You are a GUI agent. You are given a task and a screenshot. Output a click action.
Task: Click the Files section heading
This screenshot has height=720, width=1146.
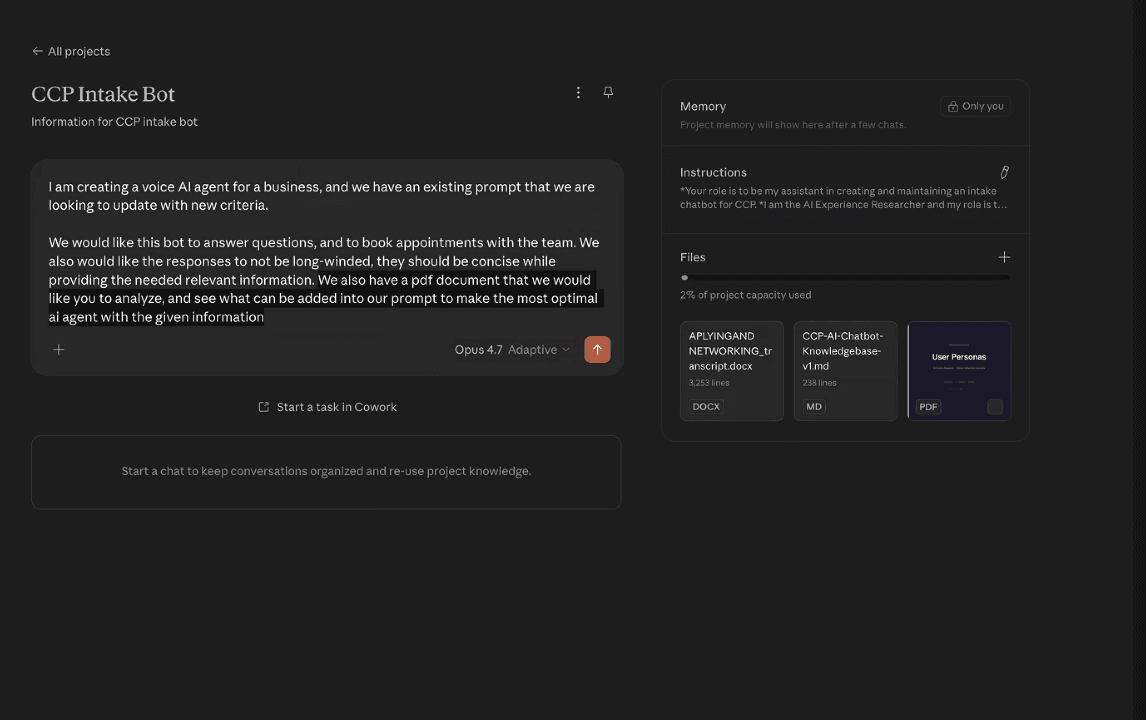[x=693, y=257]
